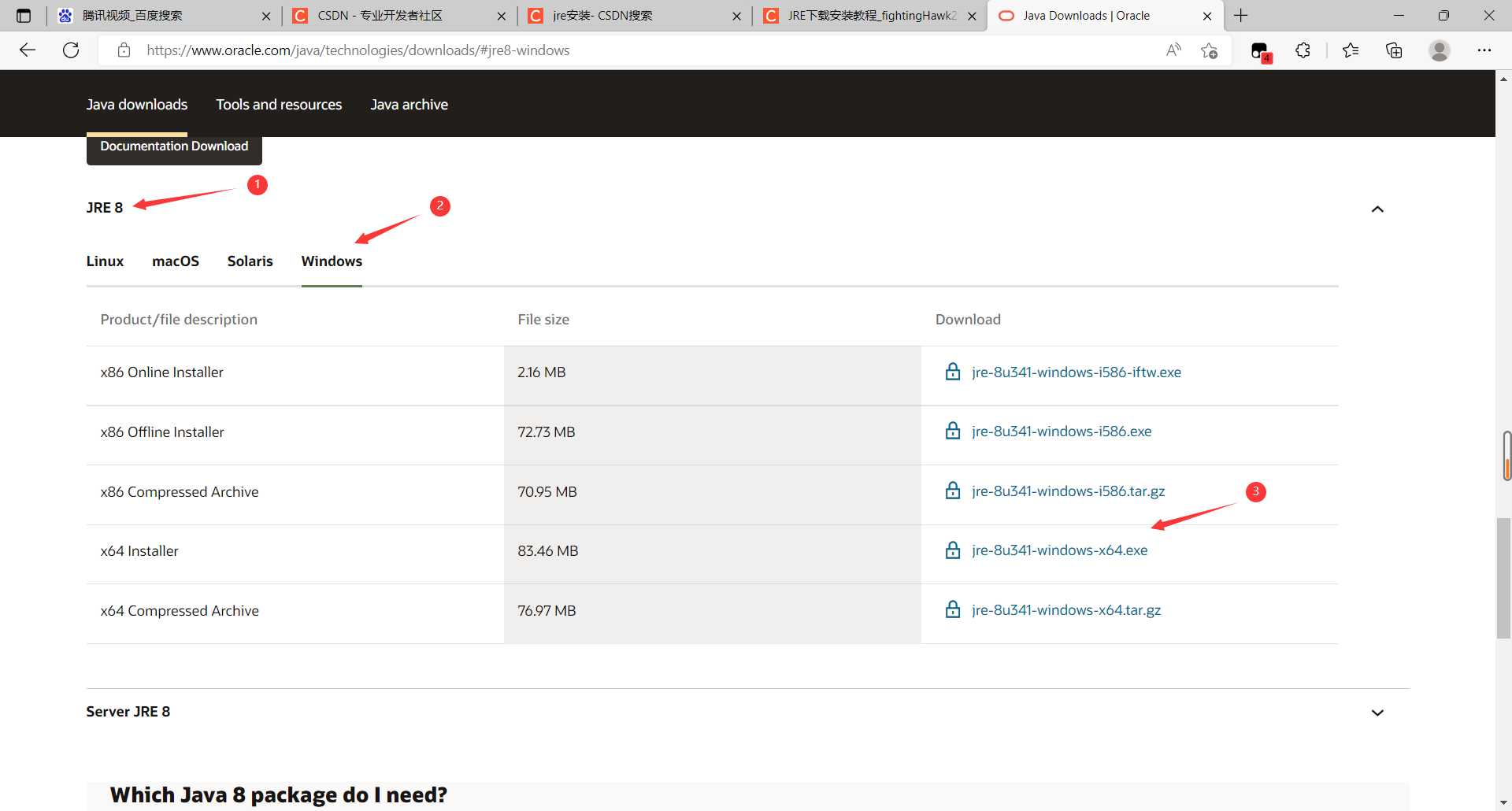
Task: Download jre-8u341-windows-i586.tar.gz
Action: point(1068,491)
